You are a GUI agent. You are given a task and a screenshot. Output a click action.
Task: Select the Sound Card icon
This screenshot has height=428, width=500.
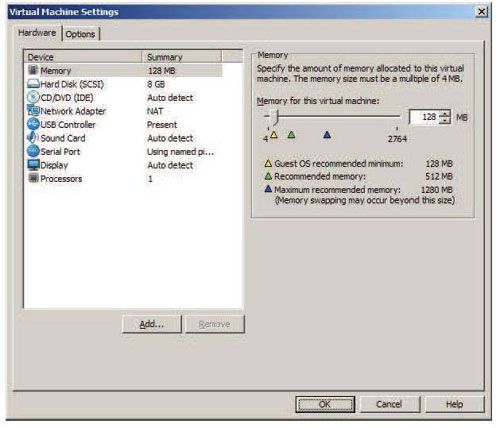tap(33, 138)
